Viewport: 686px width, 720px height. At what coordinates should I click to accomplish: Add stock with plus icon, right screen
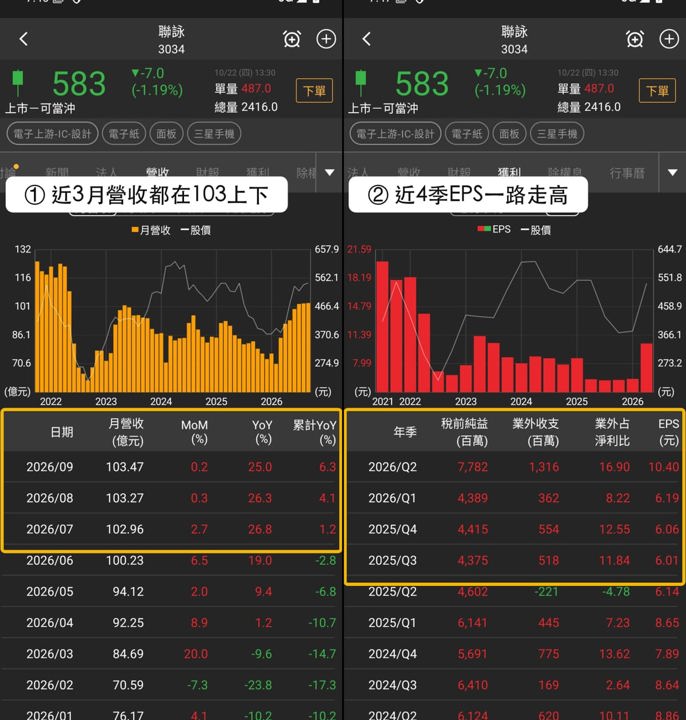click(669, 39)
